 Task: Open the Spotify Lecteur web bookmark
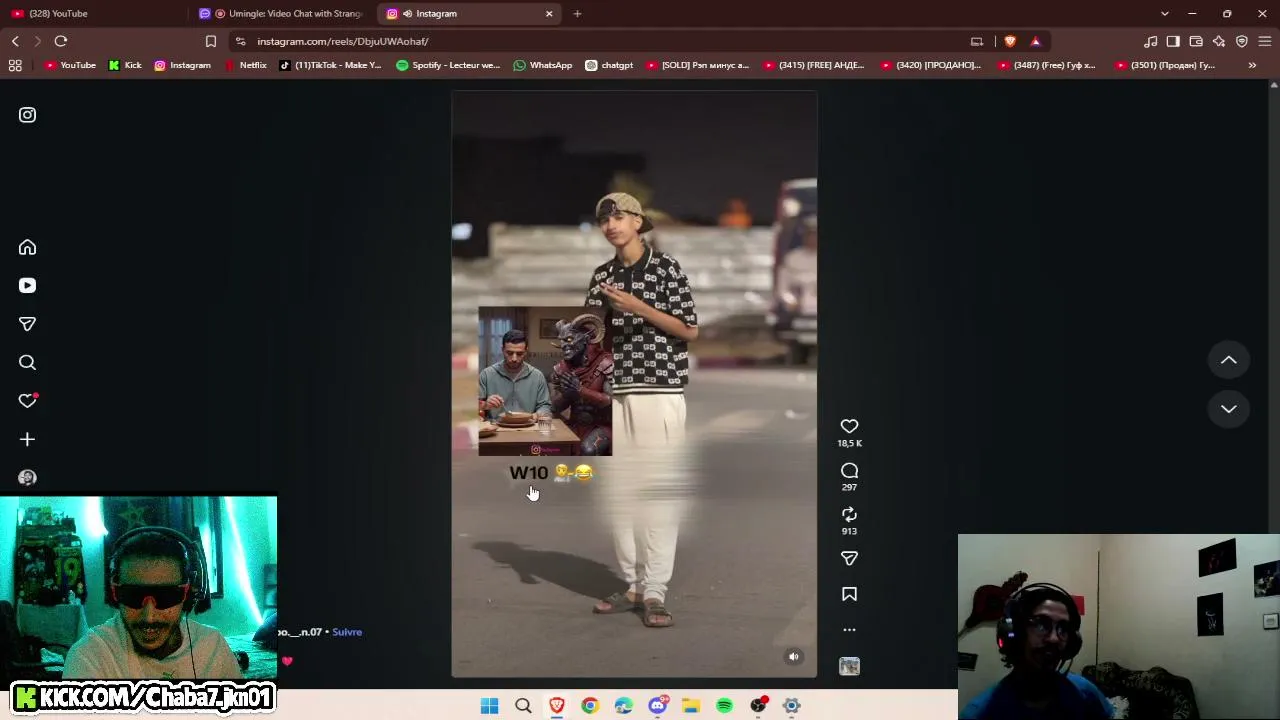(x=448, y=65)
